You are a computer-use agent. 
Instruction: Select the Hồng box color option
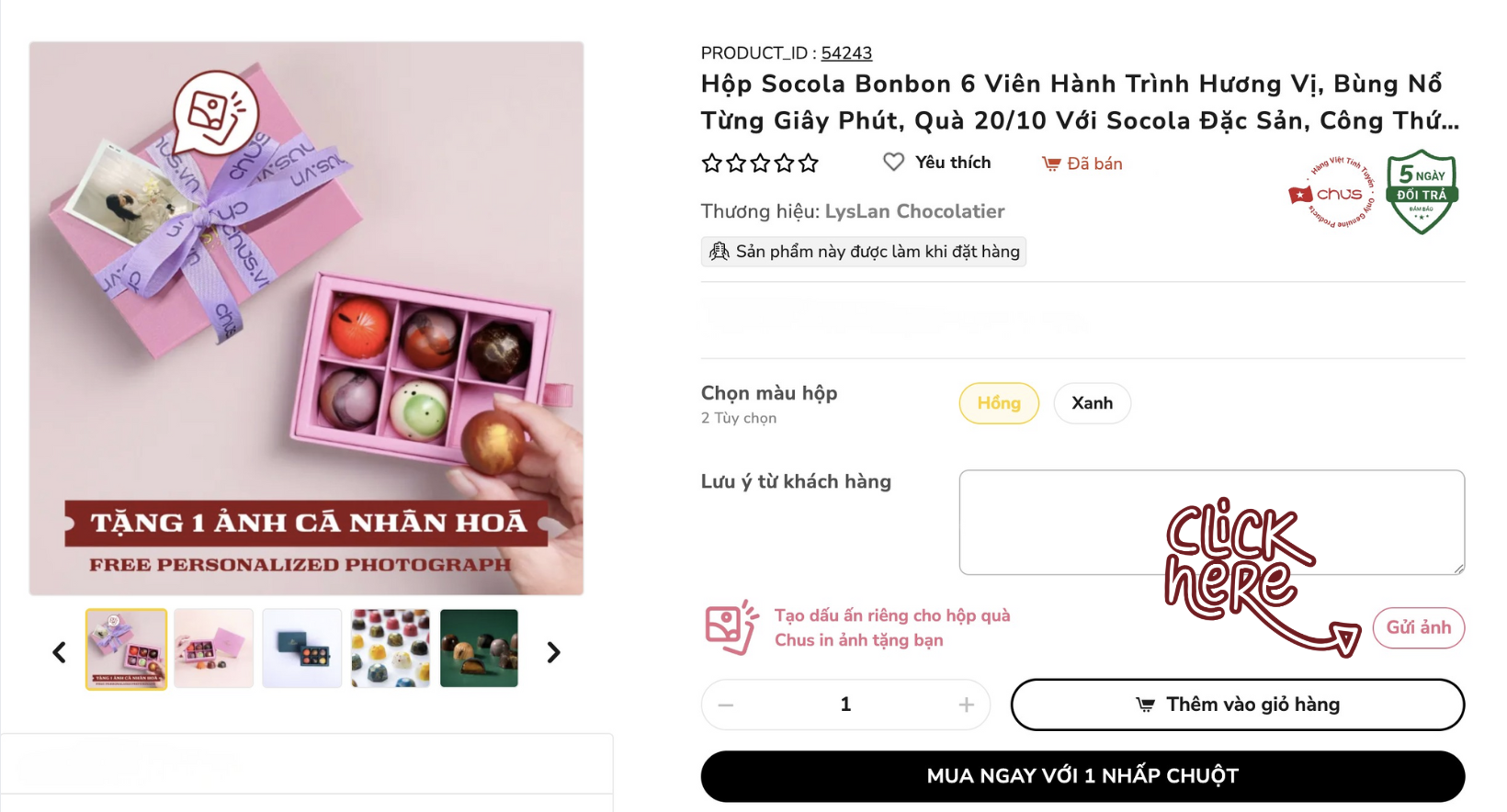pos(999,403)
